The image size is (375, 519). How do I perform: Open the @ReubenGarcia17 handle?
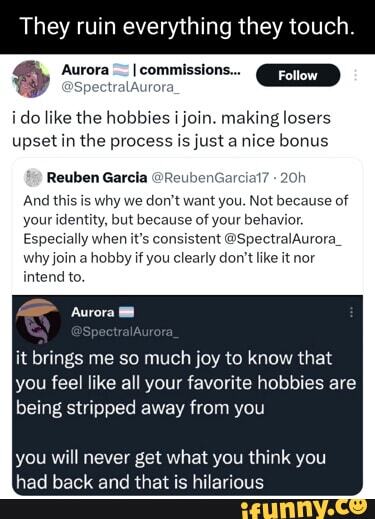[210, 178]
